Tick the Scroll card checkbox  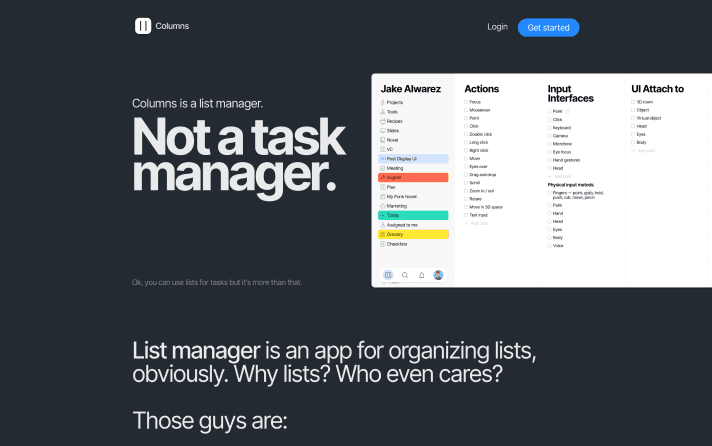(466, 183)
